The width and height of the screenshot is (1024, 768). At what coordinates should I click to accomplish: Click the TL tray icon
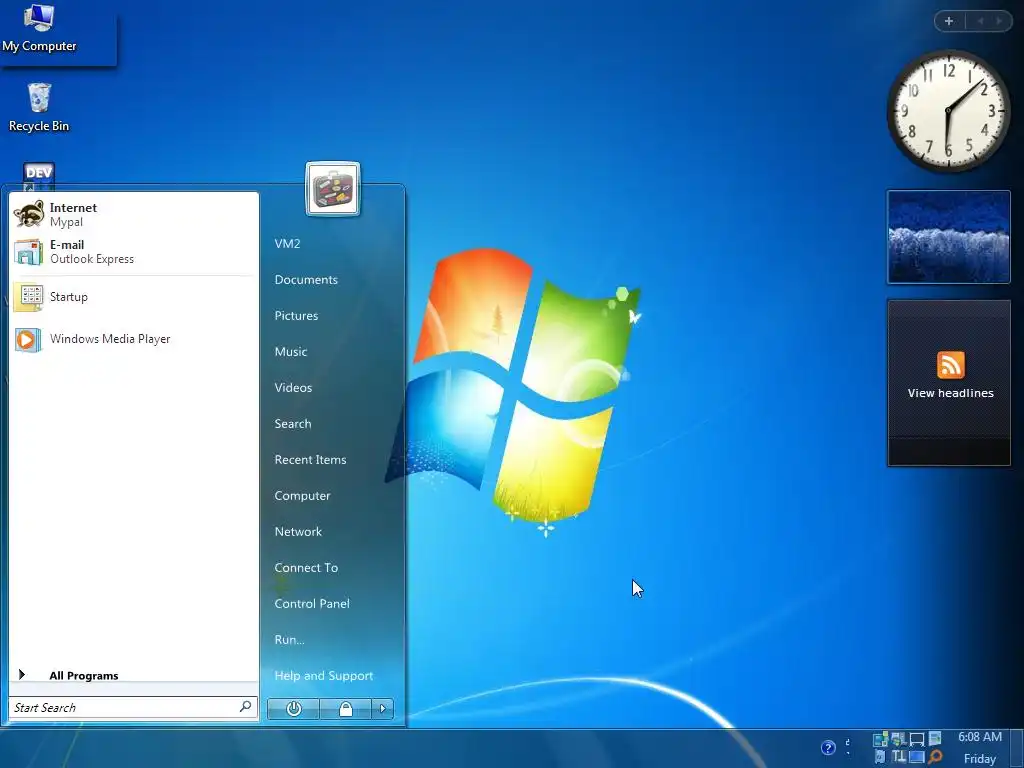coord(899,756)
